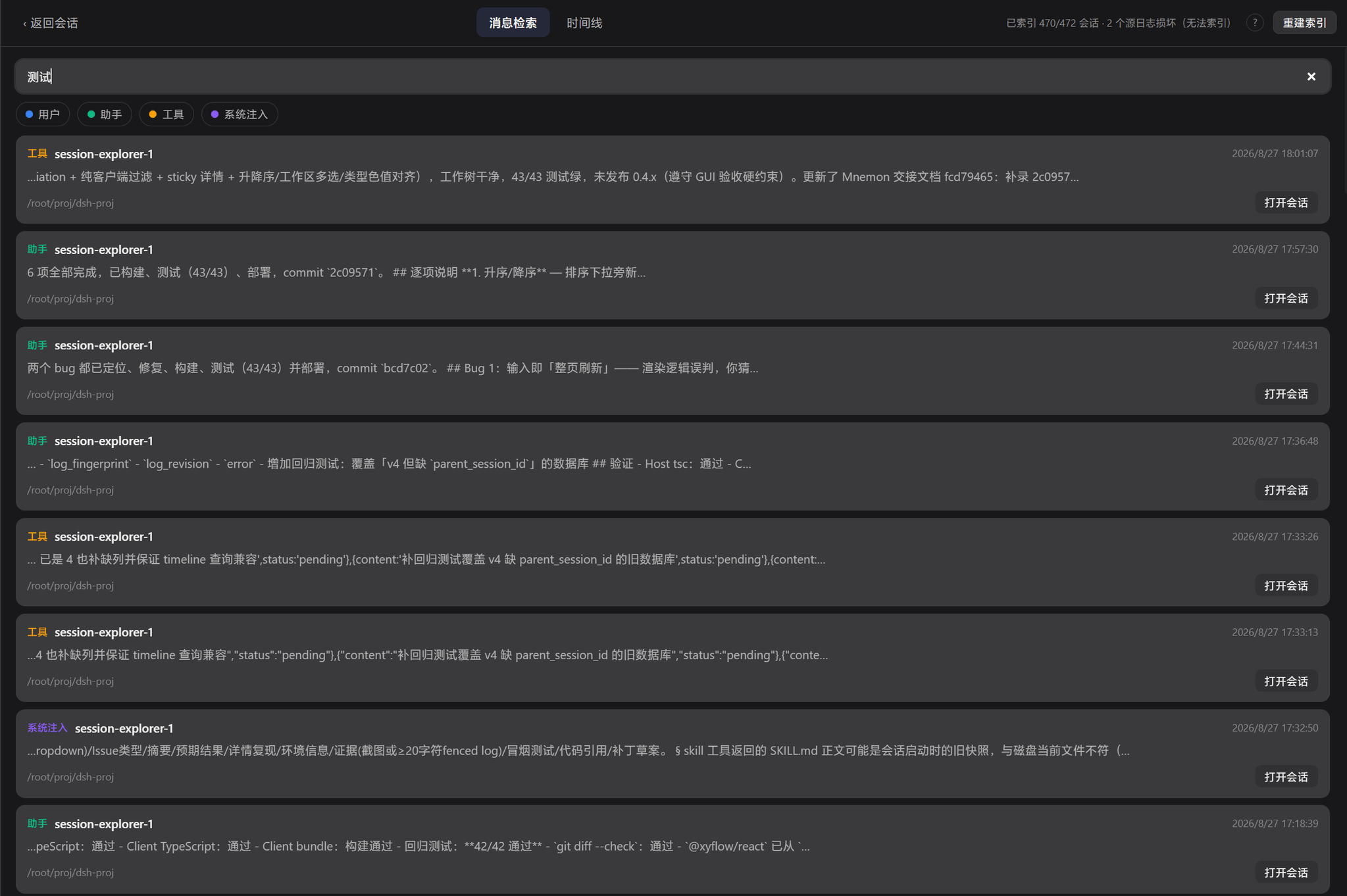Toggle the 工具 role filter
This screenshot has height=896, width=1347.
pos(166,114)
